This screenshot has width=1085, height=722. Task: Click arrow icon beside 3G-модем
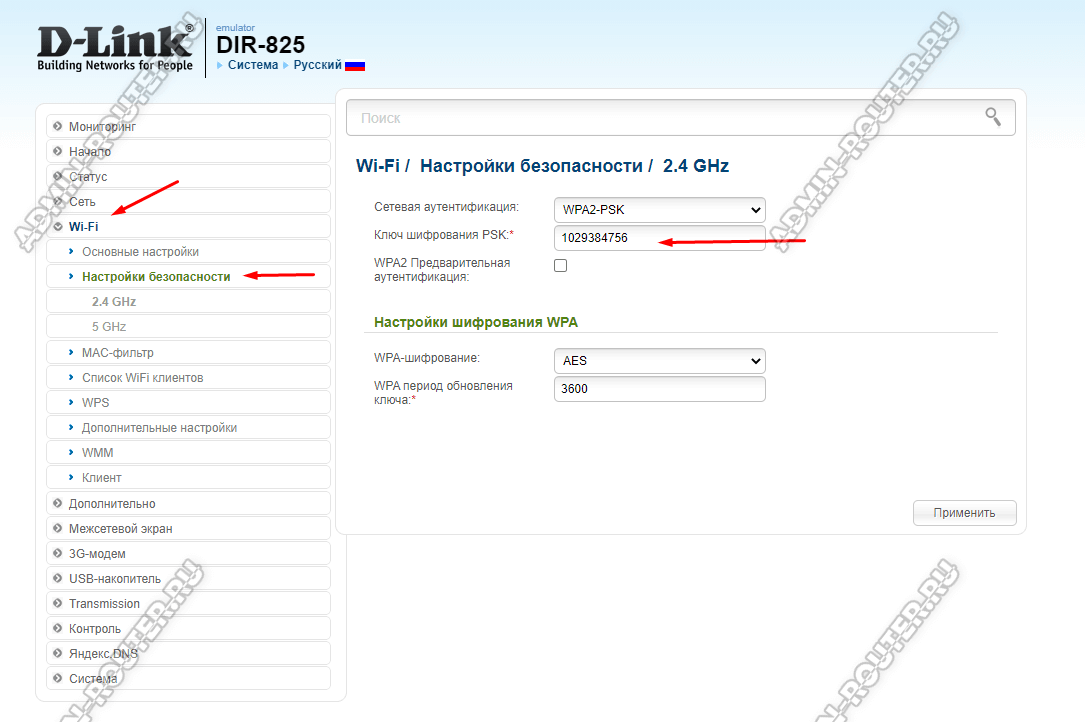[x=58, y=553]
